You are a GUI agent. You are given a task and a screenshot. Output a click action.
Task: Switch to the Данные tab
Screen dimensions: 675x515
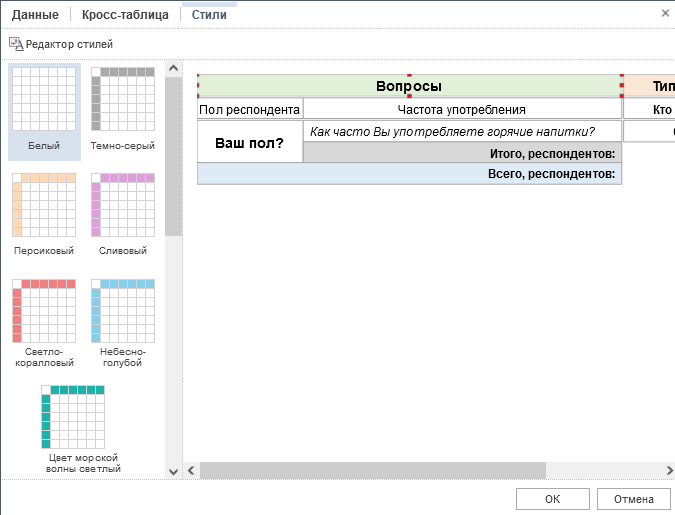click(x=35, y=15)
